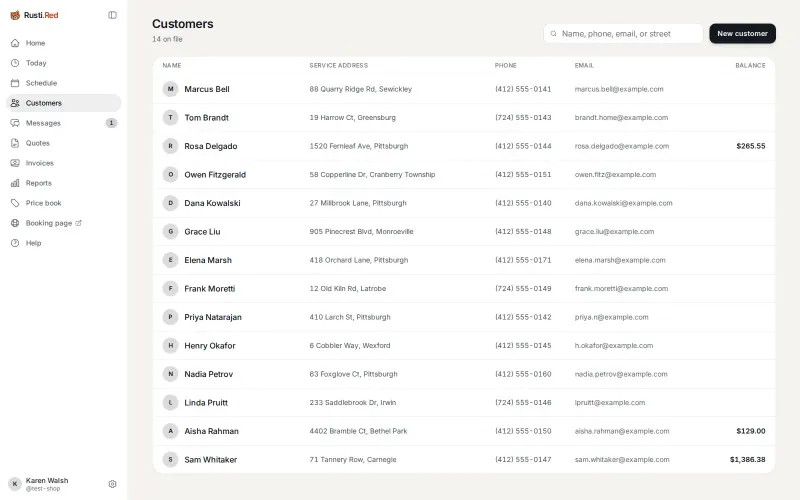
Task: Click address 12 Old Kiln Rd, Latrobe
Action: (347, 289)
